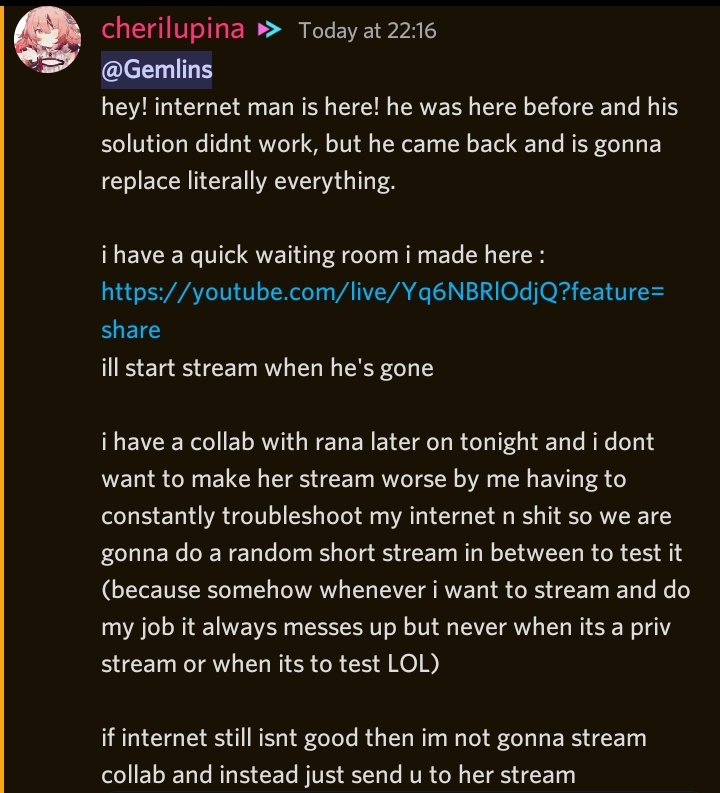Select the 'collab with rana later on tonight' line
This screenshot has height=793, width=720.
[x=378, y=443]
